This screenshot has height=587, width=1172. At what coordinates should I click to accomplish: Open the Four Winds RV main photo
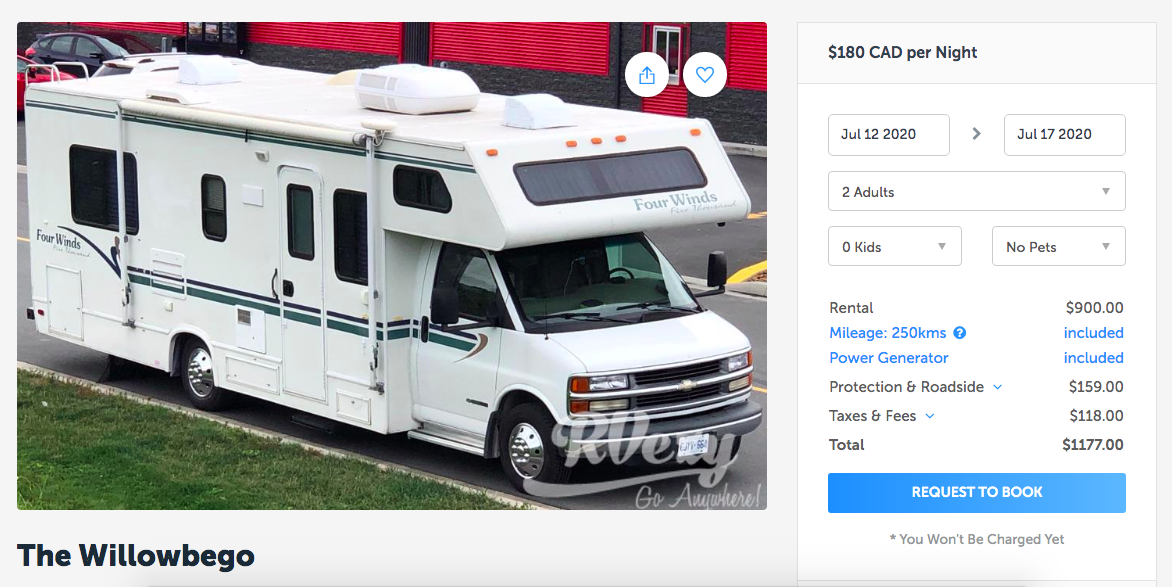pos(392,266)
